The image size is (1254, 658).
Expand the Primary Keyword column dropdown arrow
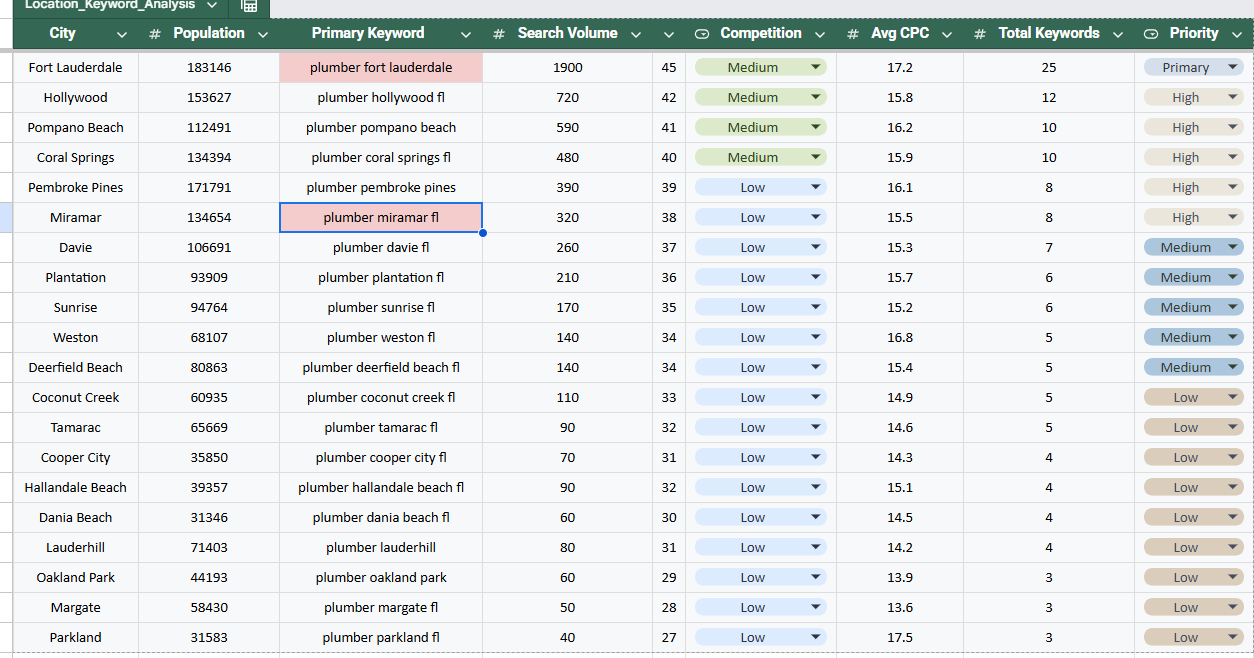click(x=466, y=35)
